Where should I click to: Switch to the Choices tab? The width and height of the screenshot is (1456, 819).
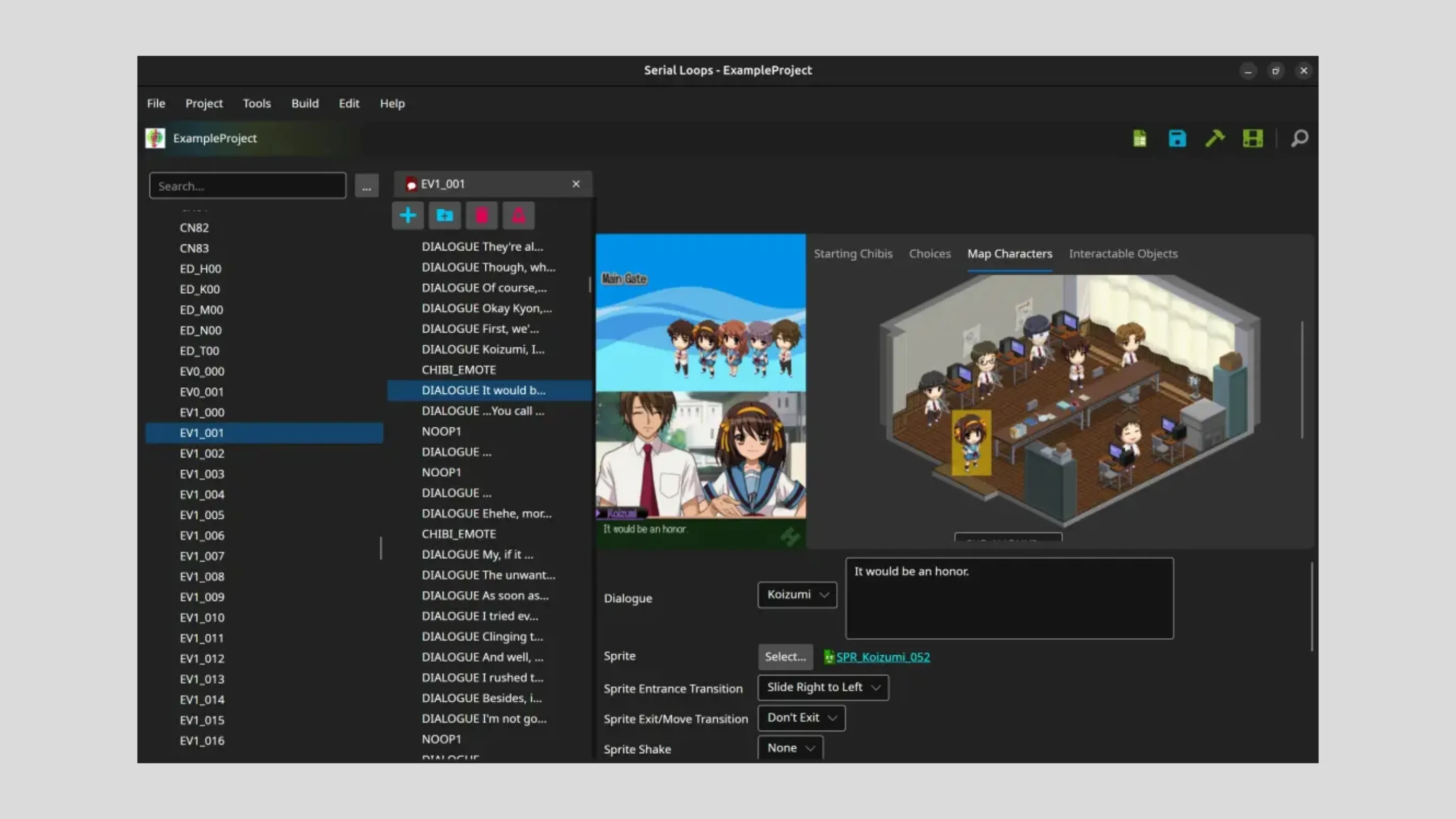pyautogui.click(x=929, y=254)
